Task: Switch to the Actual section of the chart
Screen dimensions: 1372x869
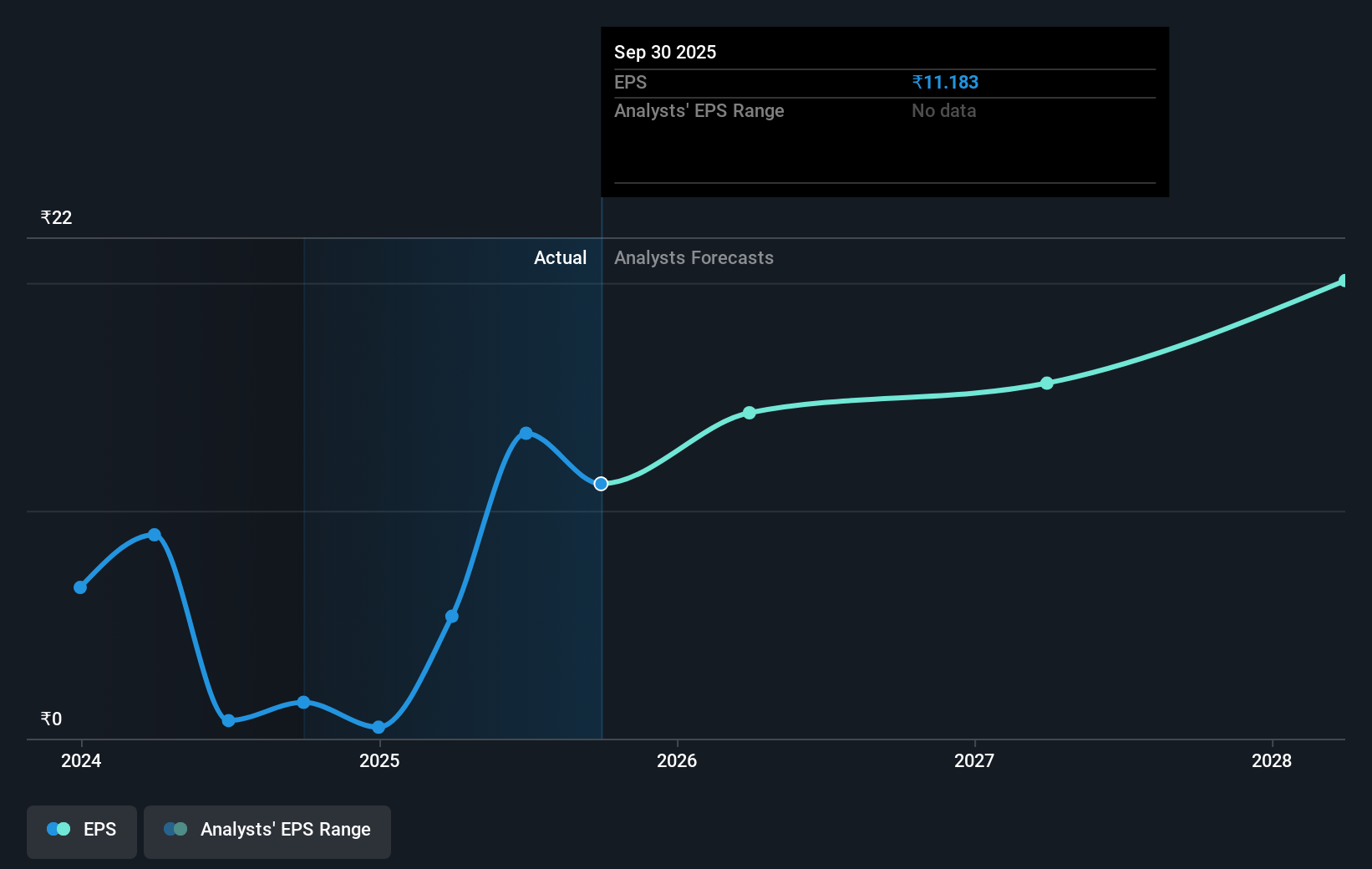Action: (x=560, y=257)
